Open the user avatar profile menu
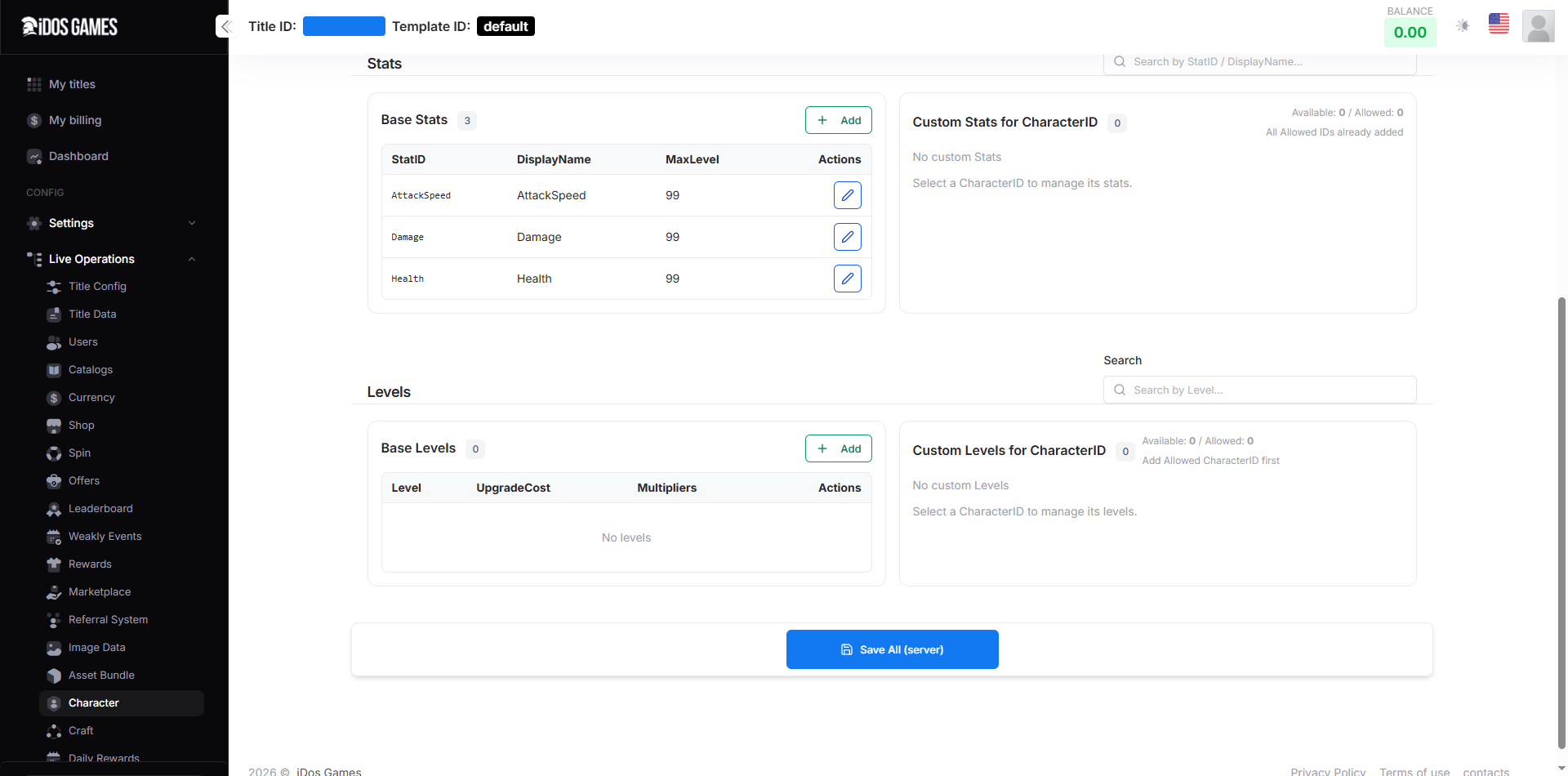Image resolution: width=1568 pixels, height=776 pixels. pos(1538,26)
